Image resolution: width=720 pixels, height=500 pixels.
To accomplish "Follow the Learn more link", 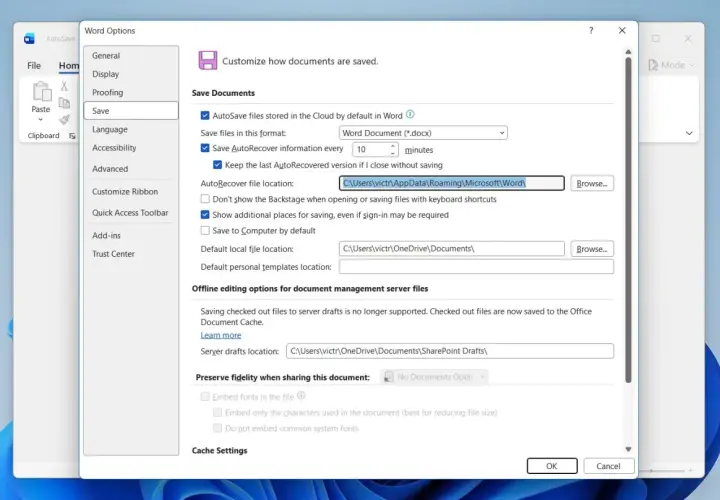I will pyautogui.click(x=221, y=335).
